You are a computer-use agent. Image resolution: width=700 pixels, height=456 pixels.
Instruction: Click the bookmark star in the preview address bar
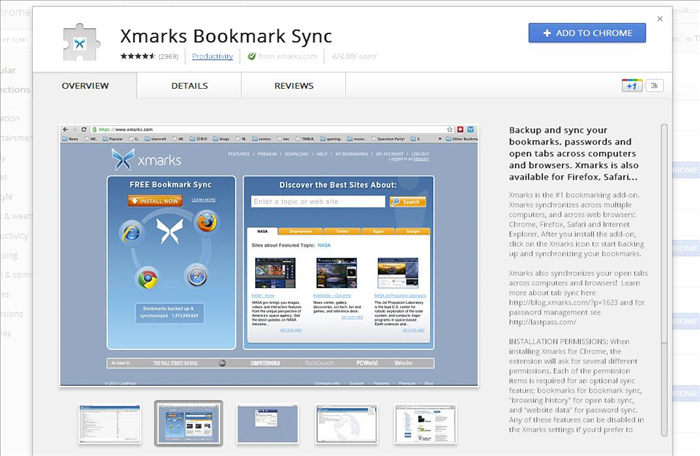pyautogui.click(x=450, y=130)
